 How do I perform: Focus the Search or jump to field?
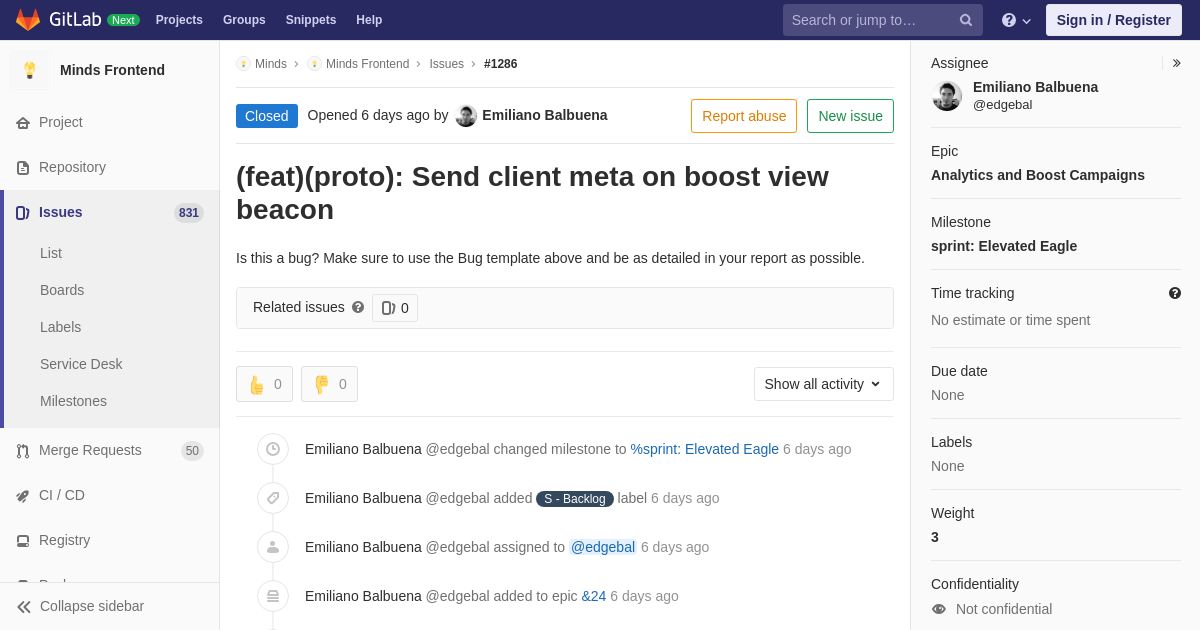coord(883,20)
